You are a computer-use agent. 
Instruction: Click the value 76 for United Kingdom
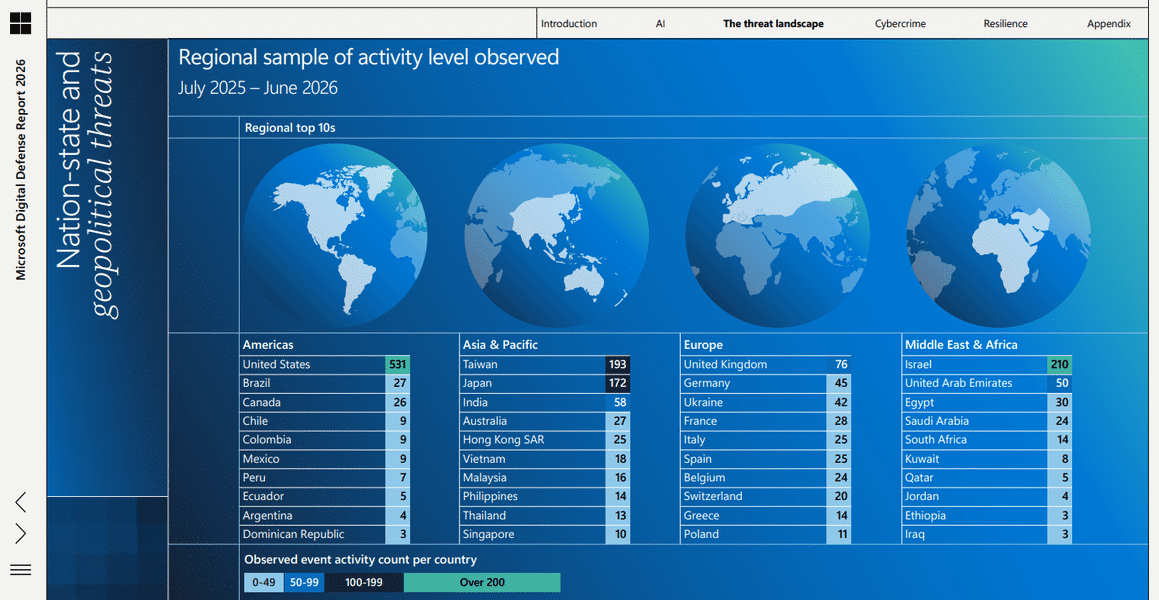[840, 364]
